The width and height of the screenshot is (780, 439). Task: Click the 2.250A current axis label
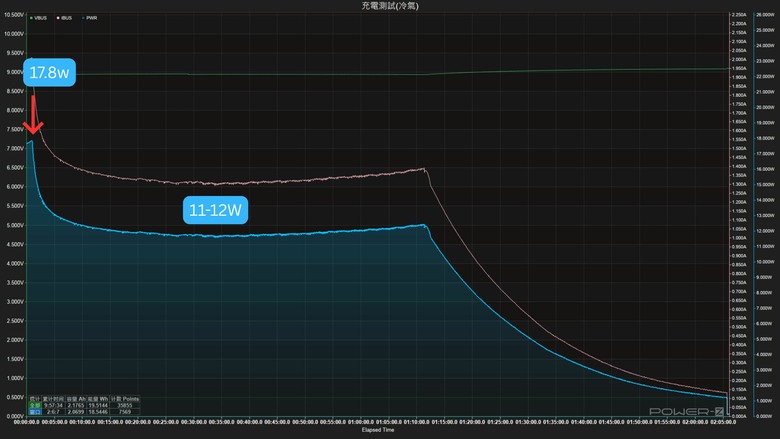click(x=739, y=15)
